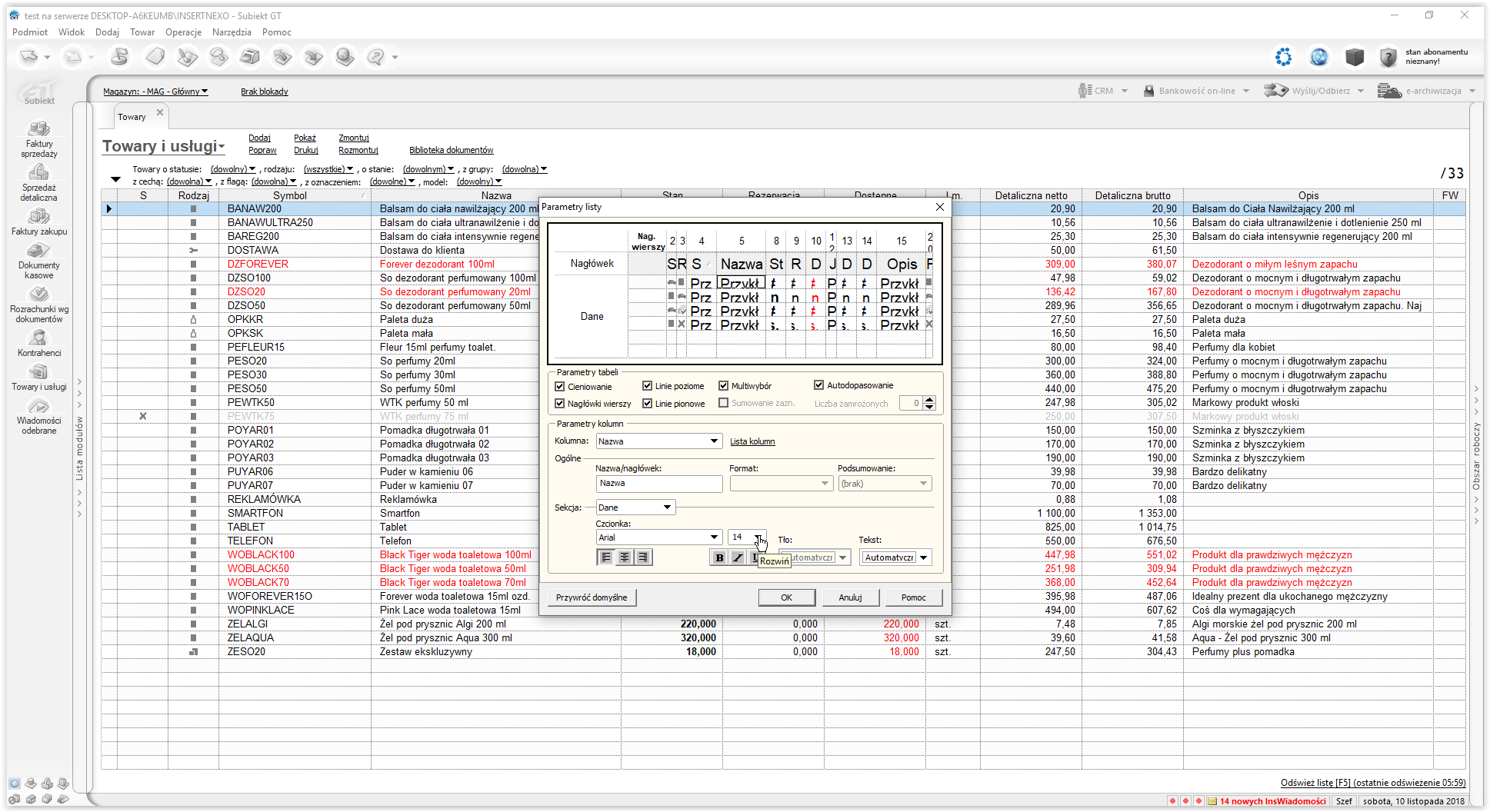Click Pomoc button in dialog
Viewport: 1490px width, 812px height.
click(x=913, y=597)
